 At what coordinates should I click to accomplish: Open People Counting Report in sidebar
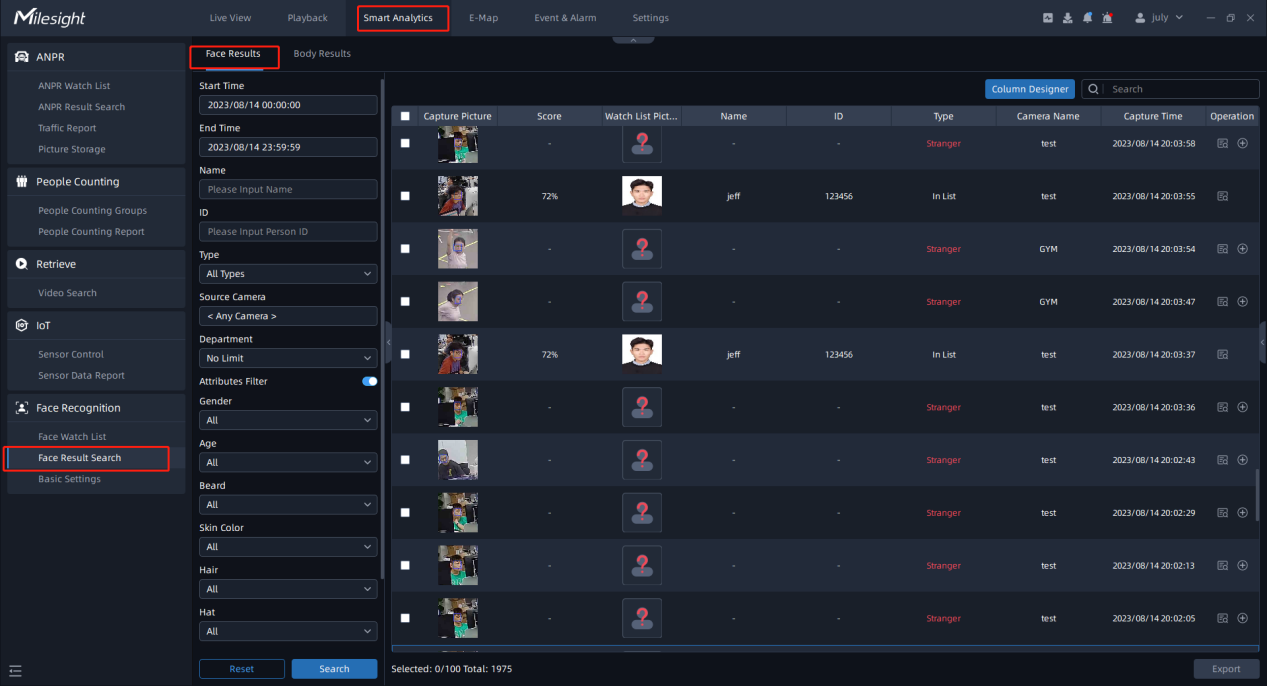point(91,232)
